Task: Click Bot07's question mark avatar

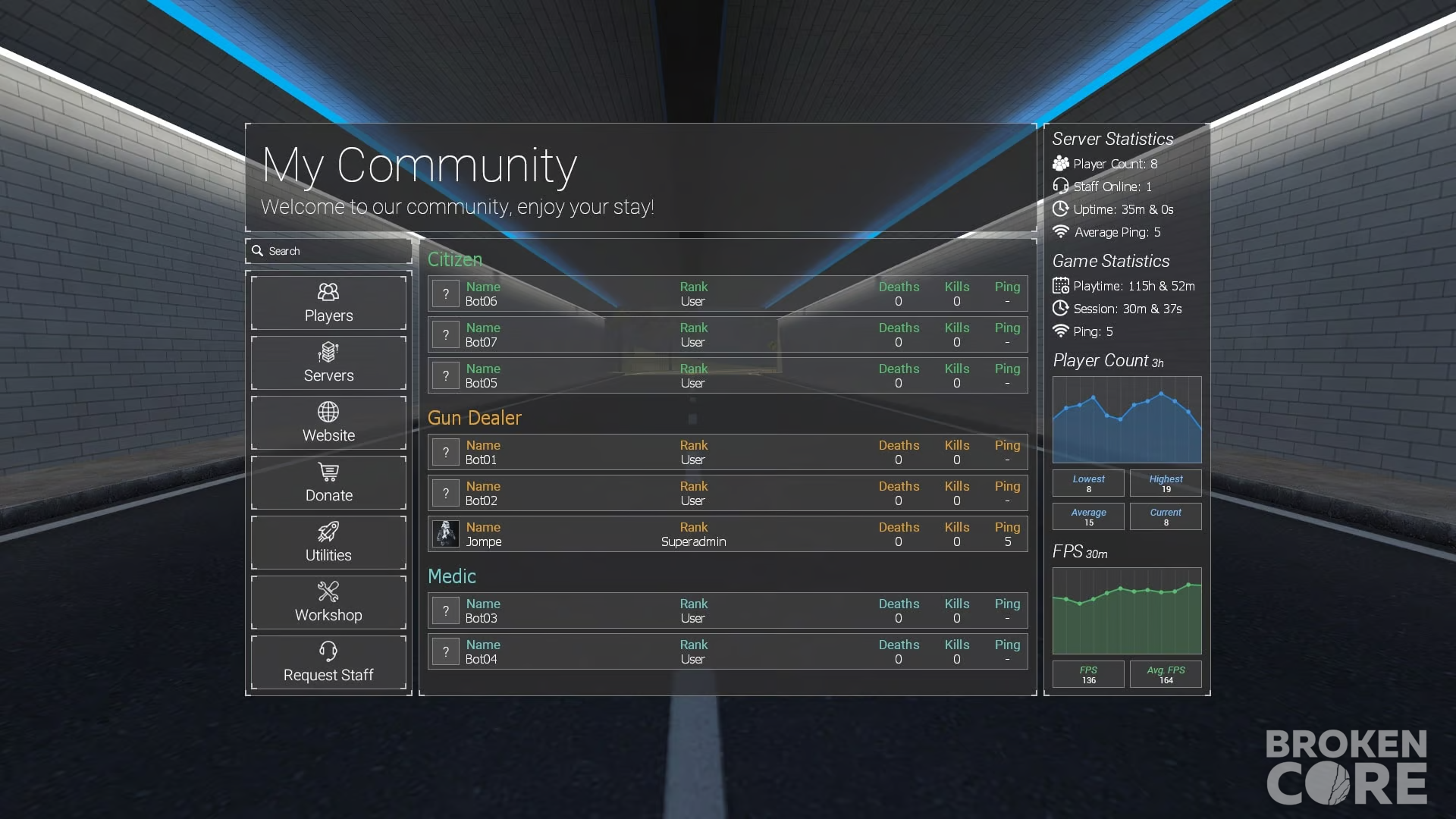Action: pyautogui.click(x=446, y=334)
